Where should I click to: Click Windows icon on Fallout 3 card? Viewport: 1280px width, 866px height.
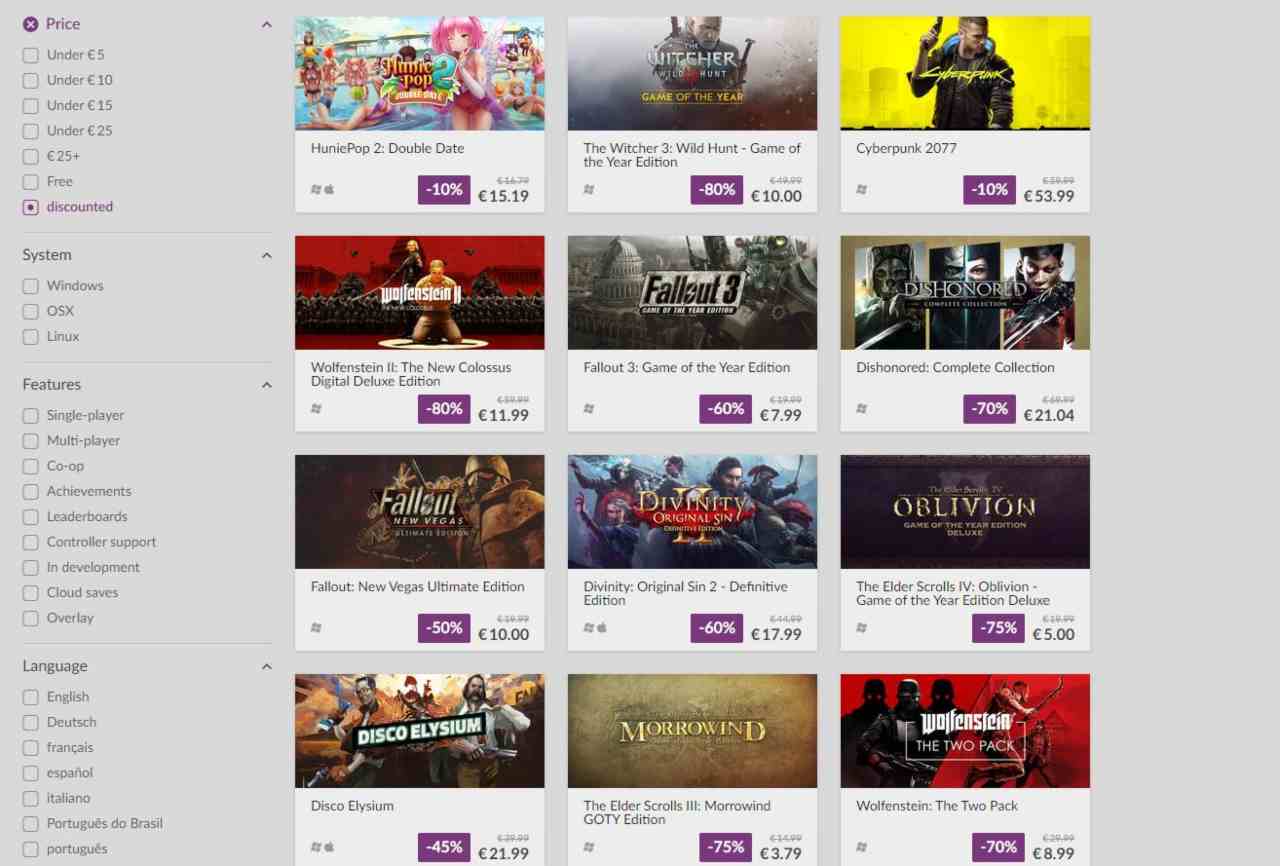(589, 408)
